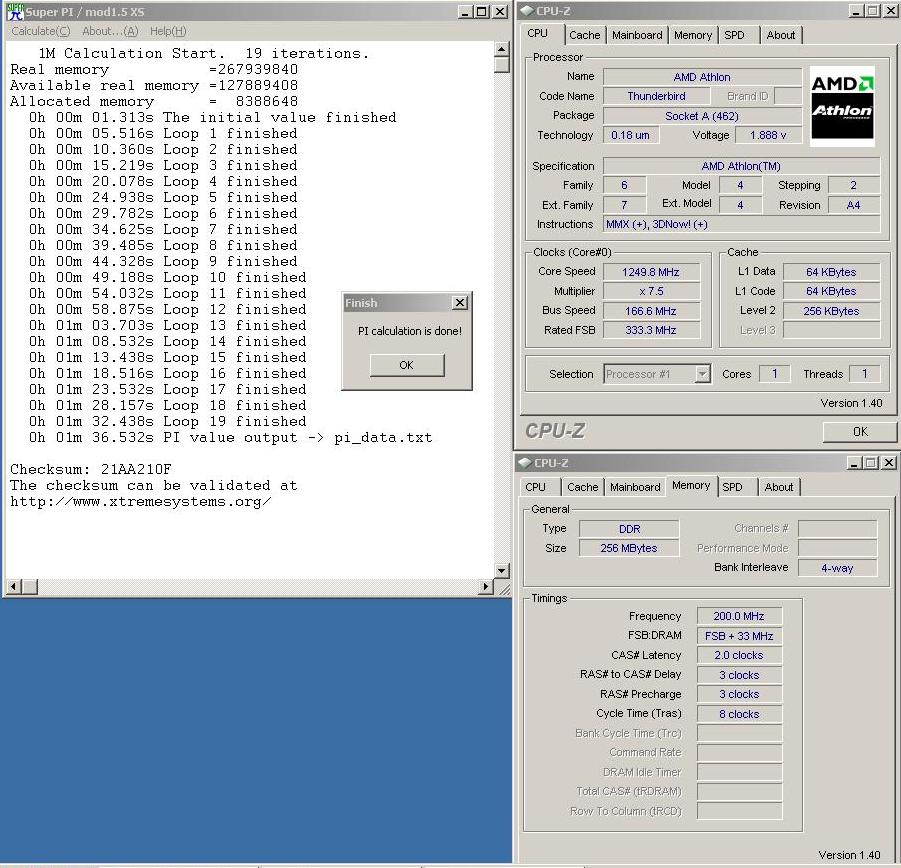Switch to Mainboard tab in upper CPU-Z
This screenshot has width=901, height=868.
pyautogui.click(x=637, y=35)
